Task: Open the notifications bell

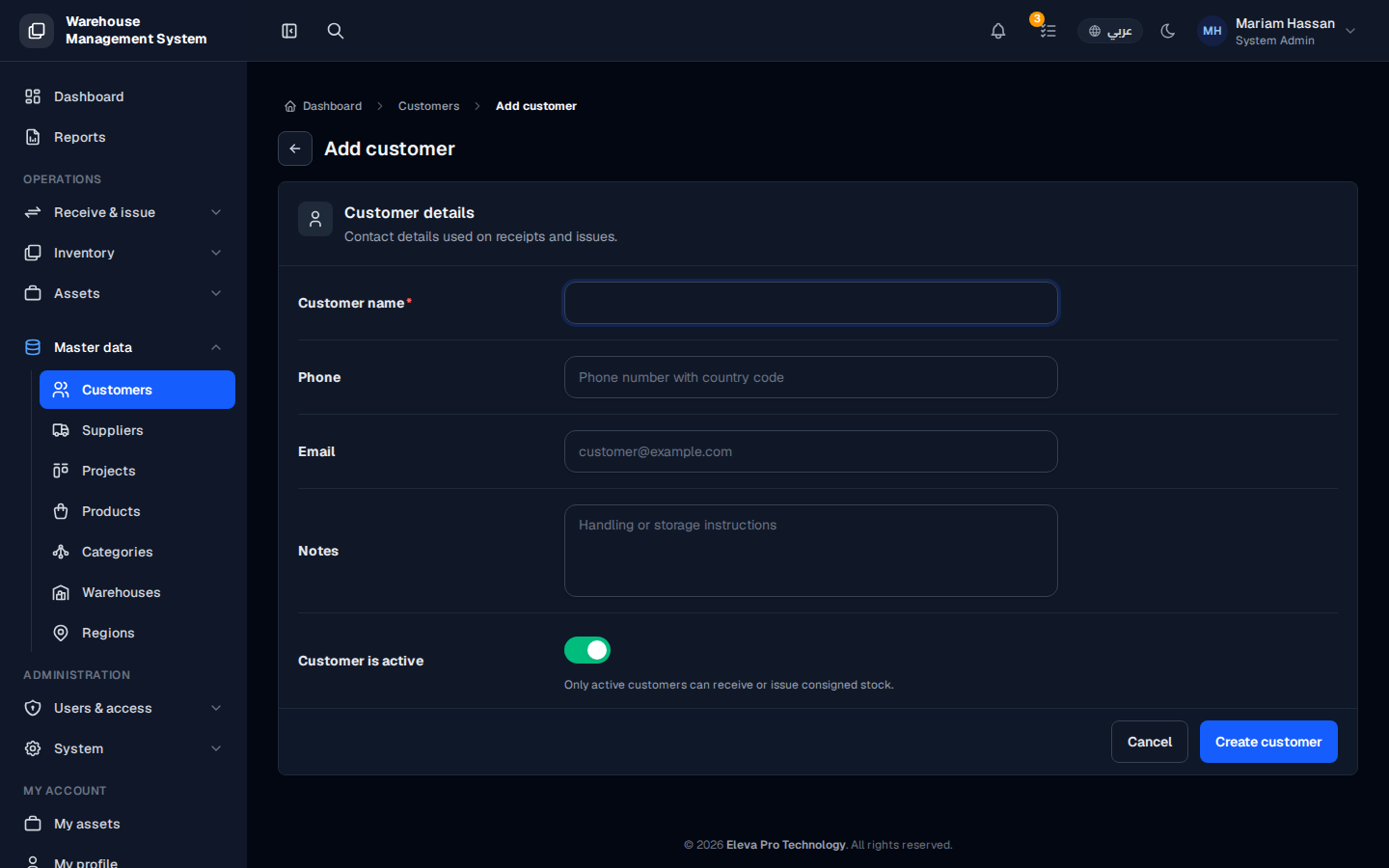Action: (998, 31)
